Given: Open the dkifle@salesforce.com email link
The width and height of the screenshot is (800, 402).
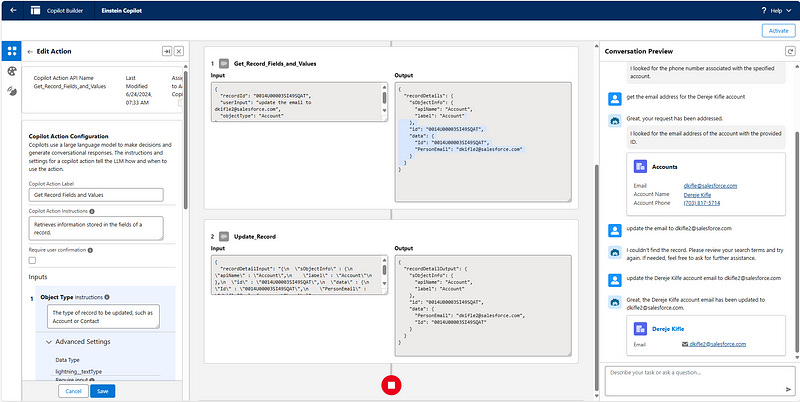Looking at the screenshot, I should click(x=710, y=186).
